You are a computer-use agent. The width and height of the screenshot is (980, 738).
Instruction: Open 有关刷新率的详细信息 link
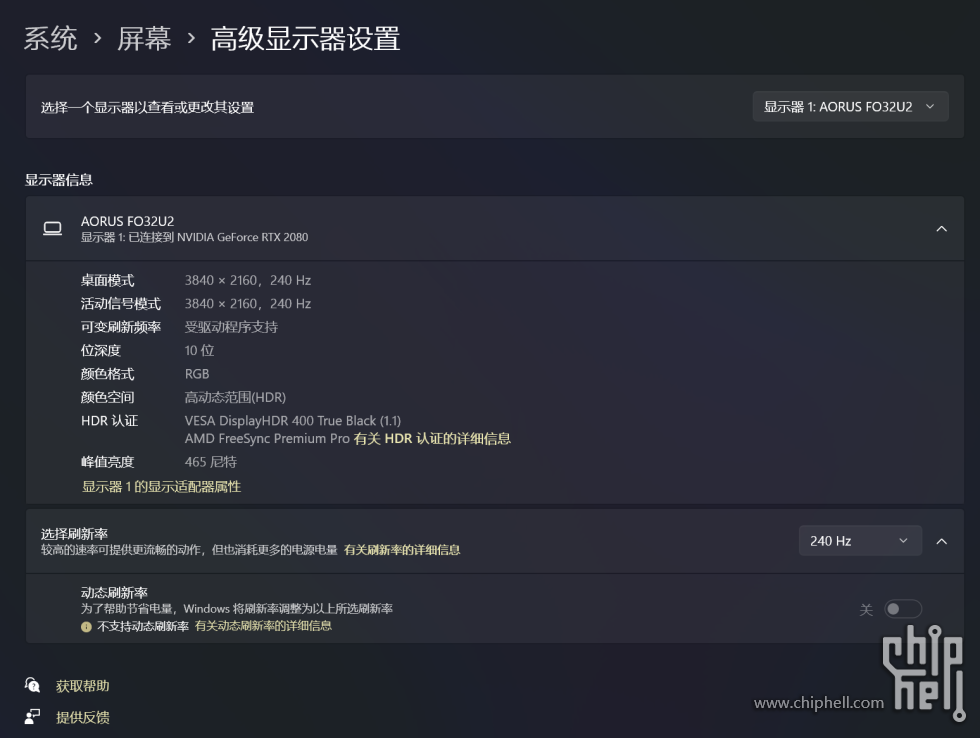402,550
